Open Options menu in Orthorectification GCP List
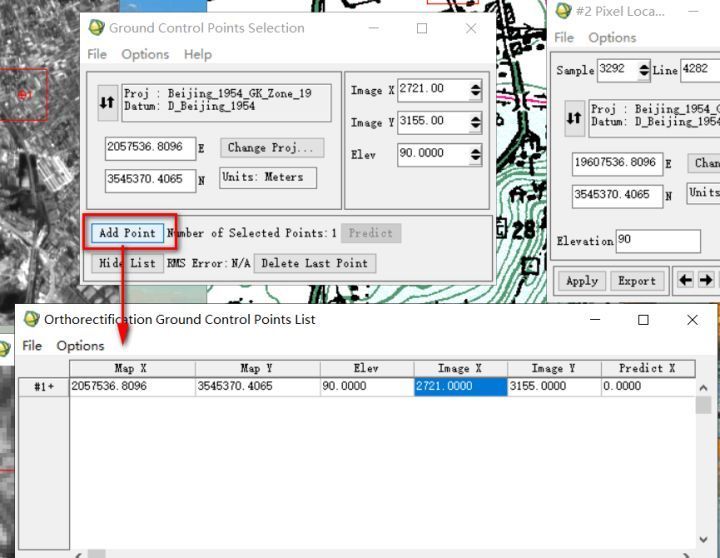This screenshot has height=558, width=720. coord(80,345)
